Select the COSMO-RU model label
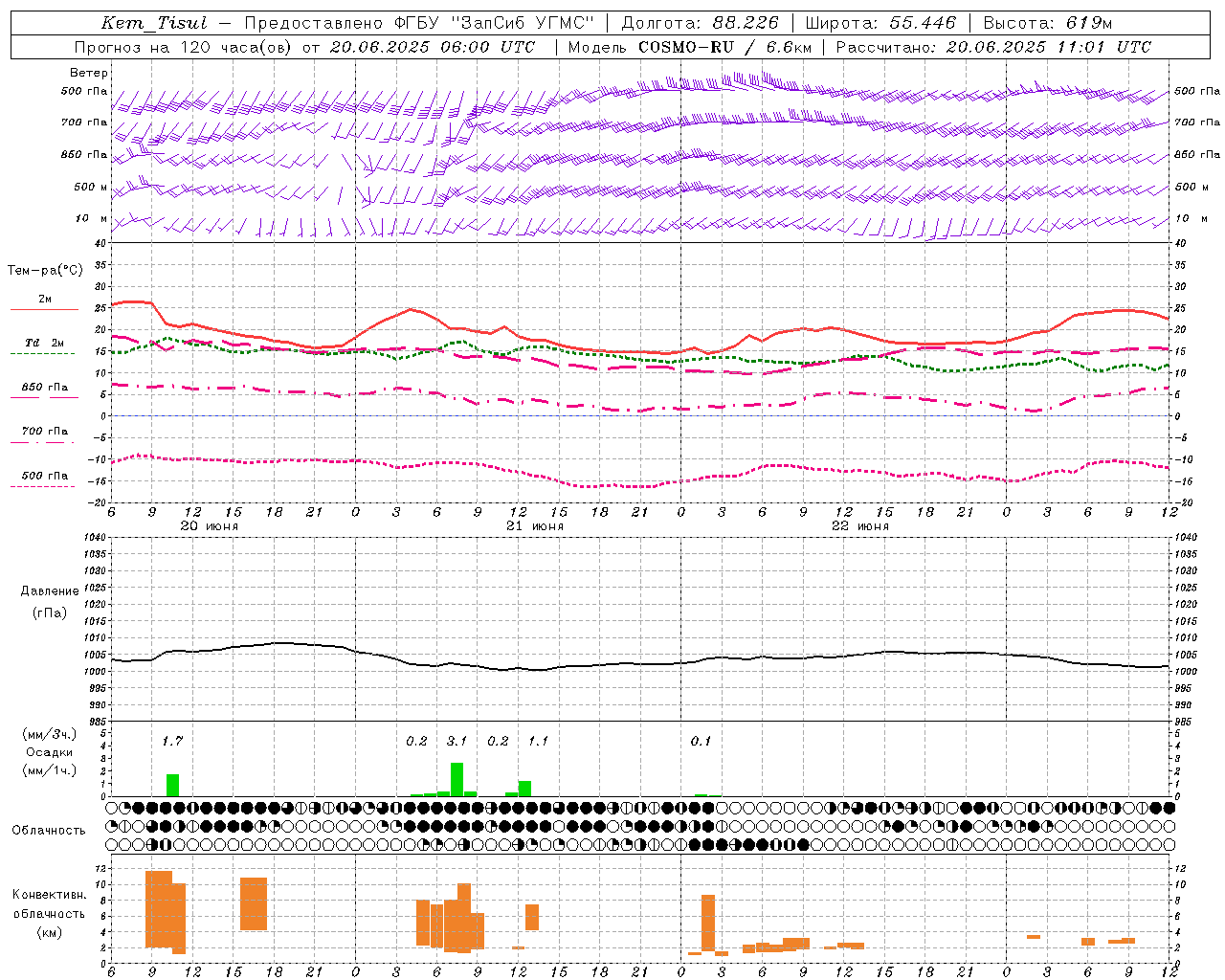The image size is (1225, 980). click(x=686, y=47)
